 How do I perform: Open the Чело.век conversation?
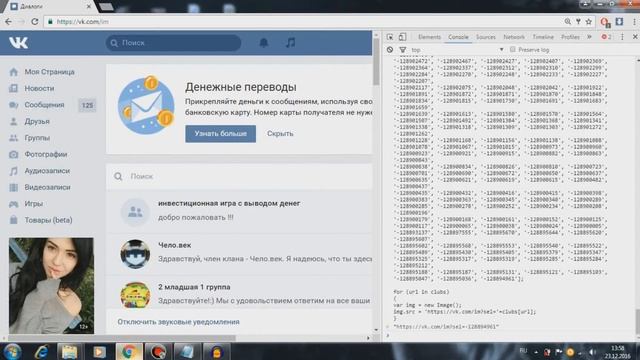[239, 253]
